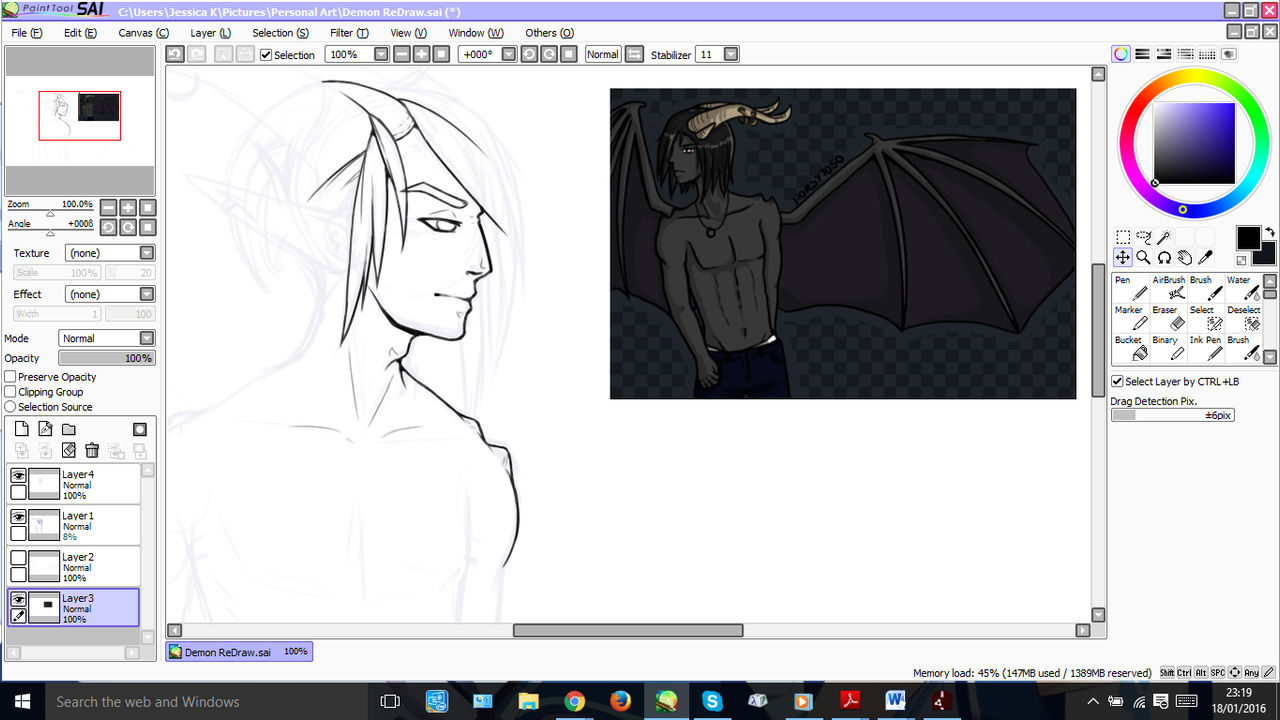The height and width of the screenshot is (720, 1280).
Task: Click the undo arrow in toolbar
Action: coord(175,54)
